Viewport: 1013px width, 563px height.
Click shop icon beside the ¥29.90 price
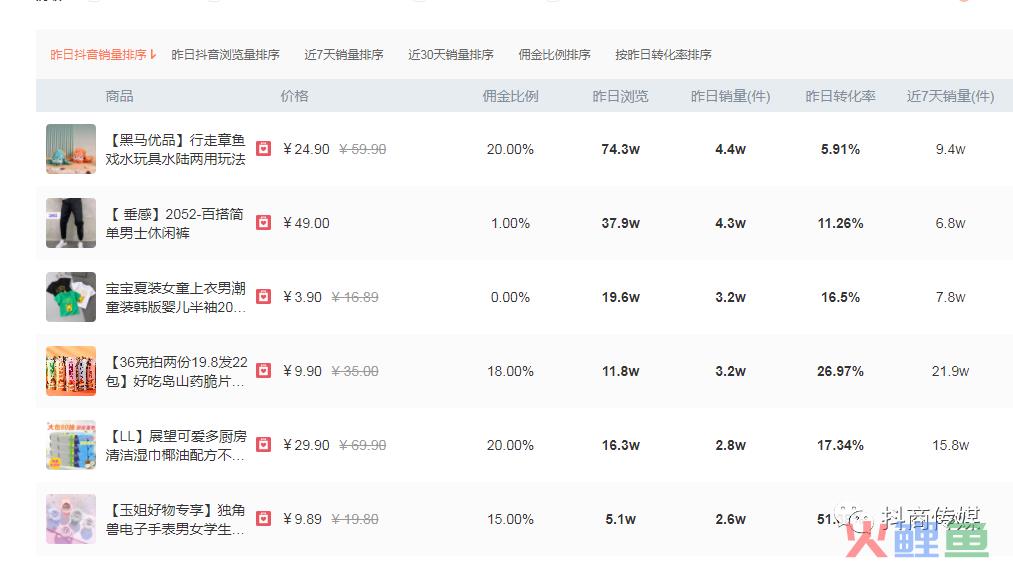264,445
